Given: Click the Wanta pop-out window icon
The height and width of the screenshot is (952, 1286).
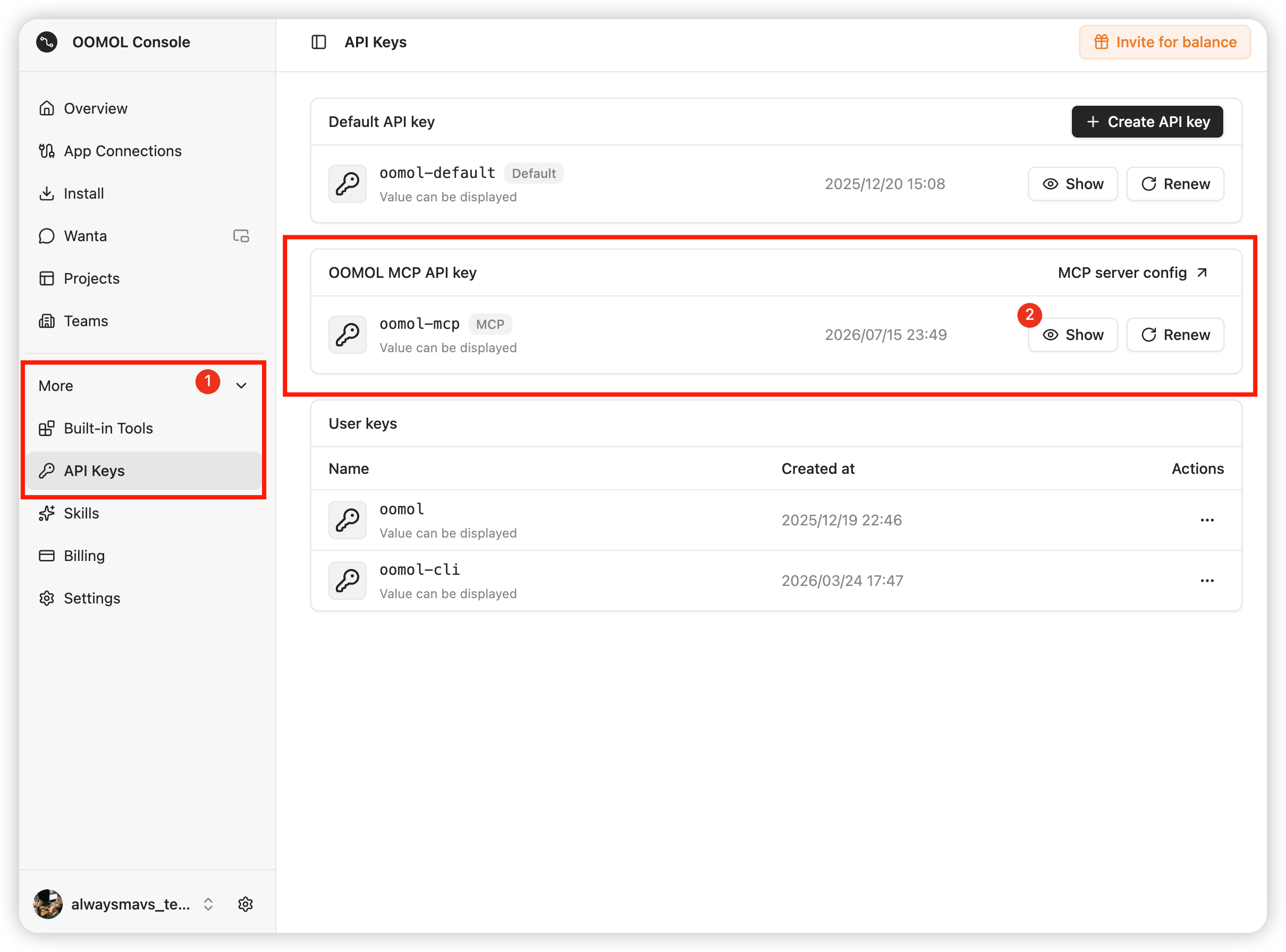Looking at the screenshot, I should click(241, 236).
